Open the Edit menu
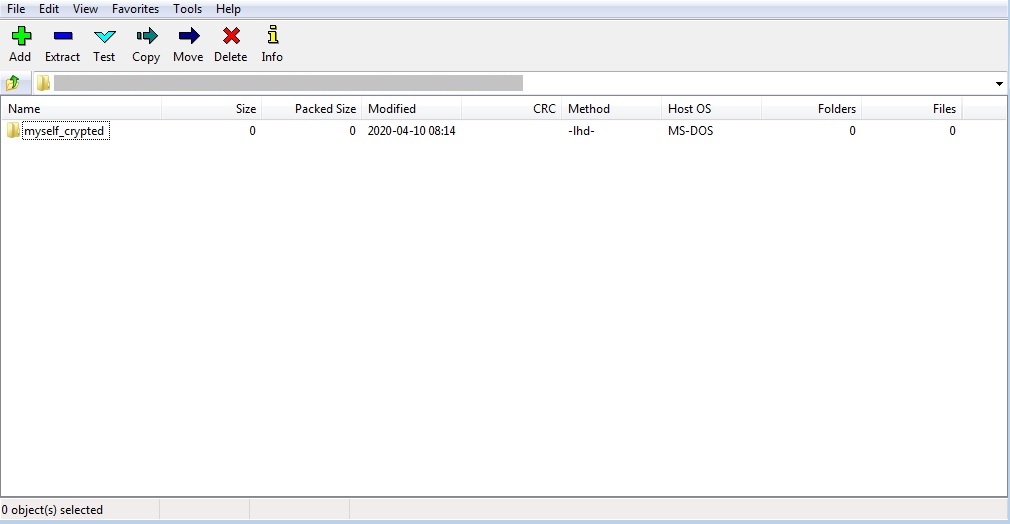 coord(49,9)
